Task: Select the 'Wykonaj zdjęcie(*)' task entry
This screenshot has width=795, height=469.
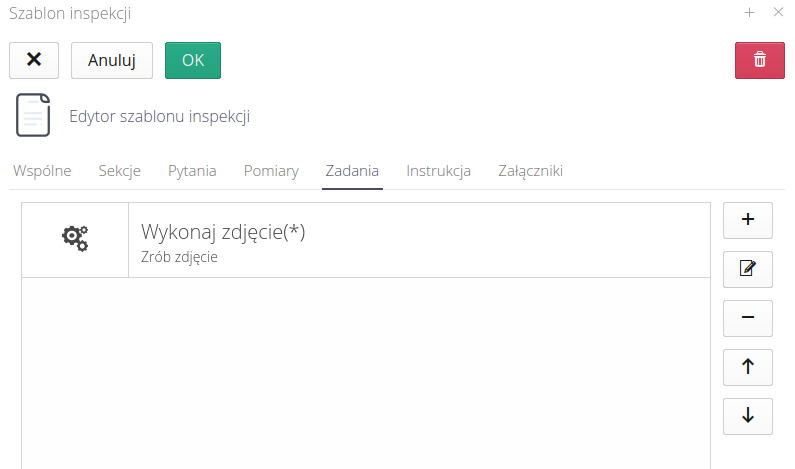Action: pos(223,233)
